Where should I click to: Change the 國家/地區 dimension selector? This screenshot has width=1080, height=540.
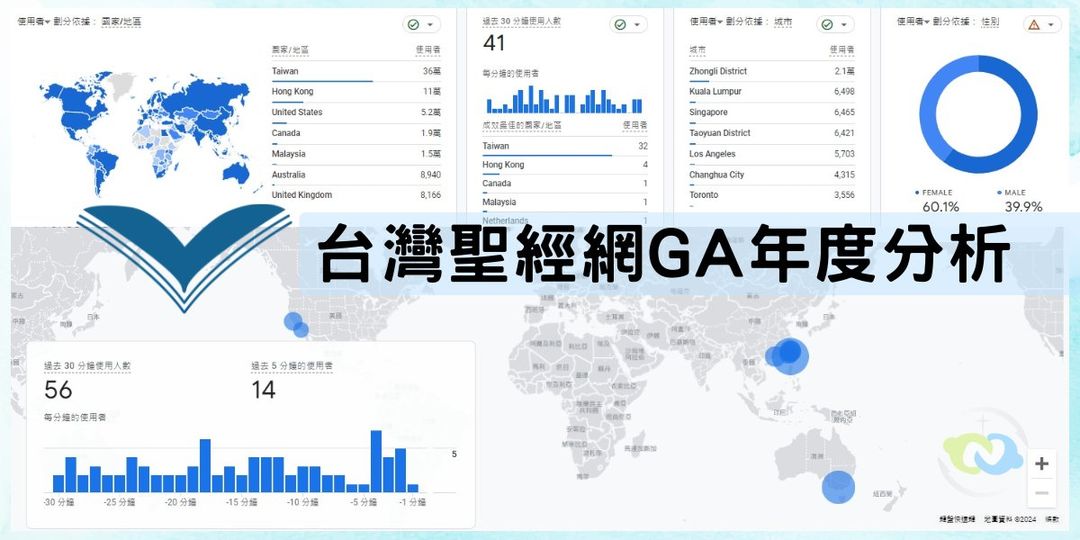pyautogui.click(x=121, y=21)
